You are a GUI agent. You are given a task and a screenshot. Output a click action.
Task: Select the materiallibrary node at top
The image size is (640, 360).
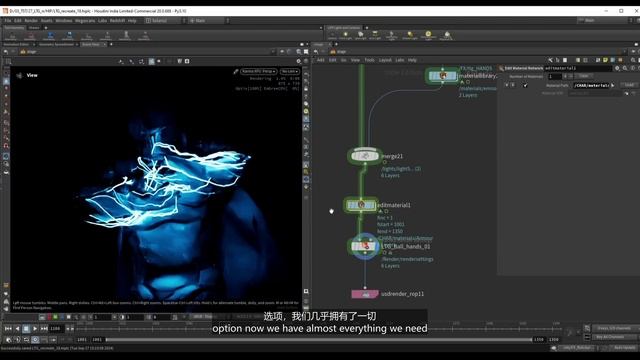point(443,76)
